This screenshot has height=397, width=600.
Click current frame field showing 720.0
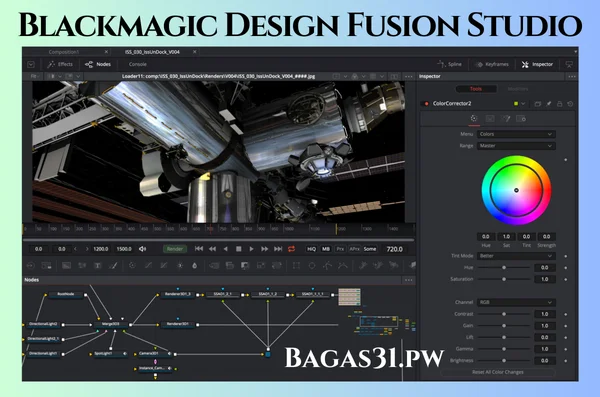coord(395,249)
